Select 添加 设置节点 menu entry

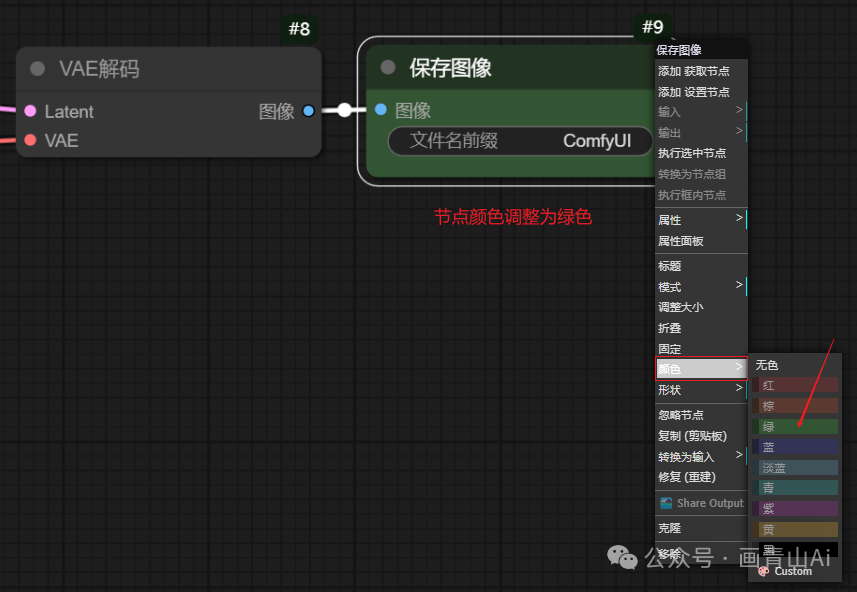tap(701, 92)
